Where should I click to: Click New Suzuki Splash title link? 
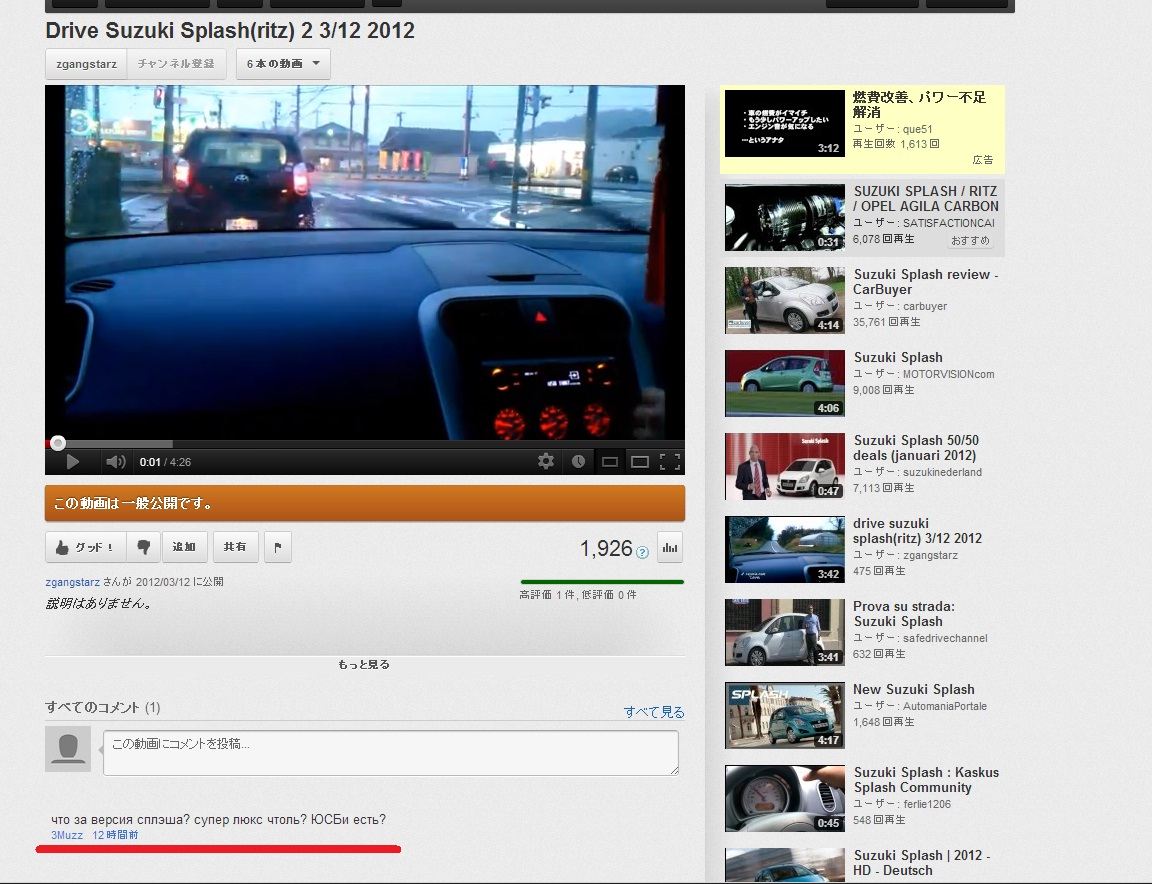(x=914, y=689)
